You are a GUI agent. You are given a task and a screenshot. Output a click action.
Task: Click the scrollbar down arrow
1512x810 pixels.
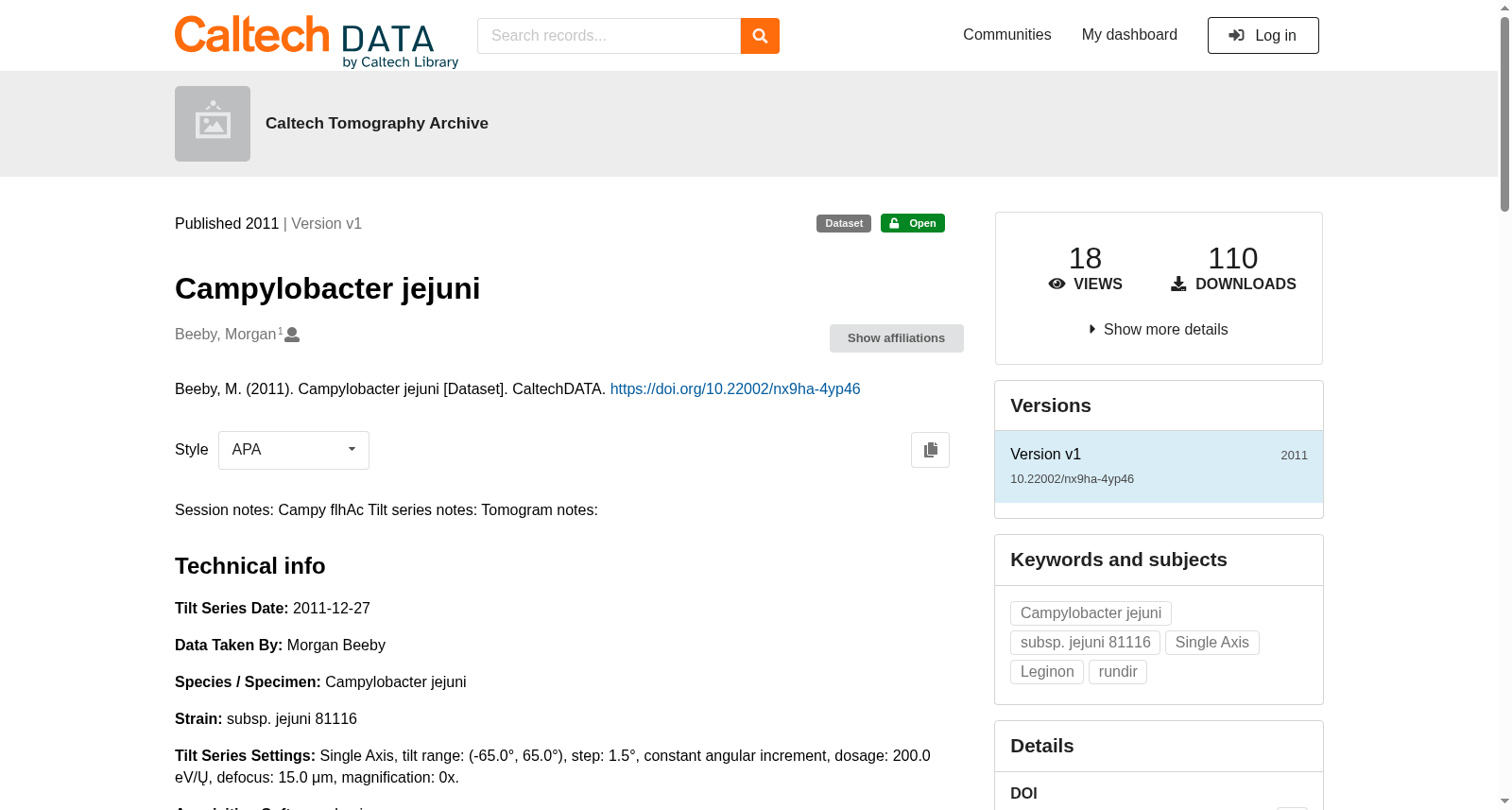[x=1504, y=801]
